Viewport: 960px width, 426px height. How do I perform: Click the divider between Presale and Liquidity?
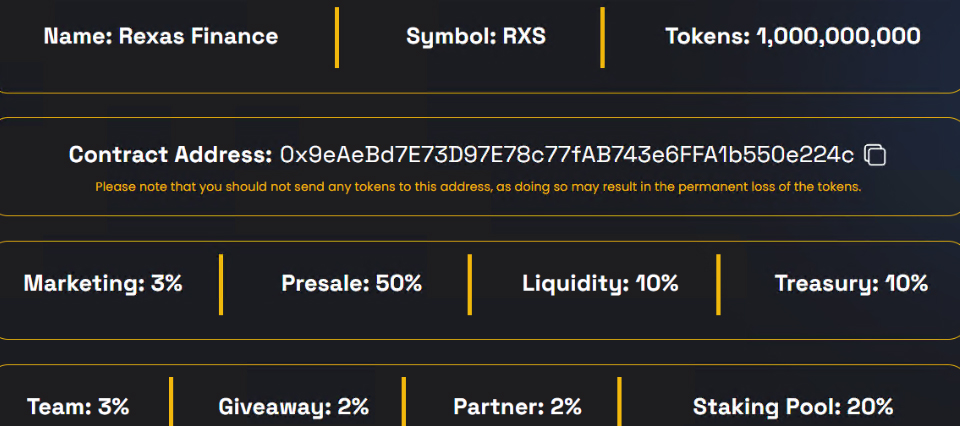point(469,284)
